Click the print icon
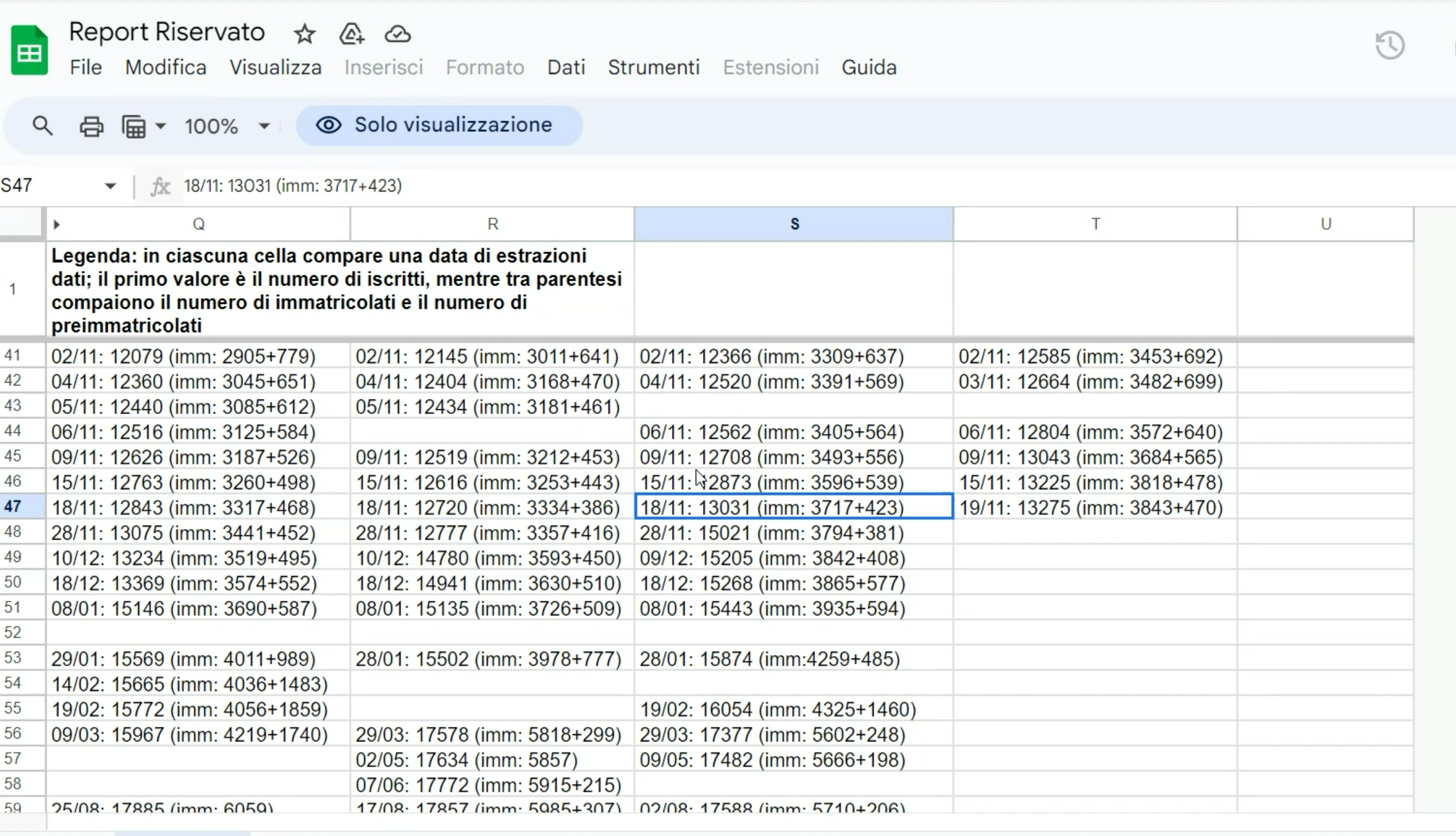This screenshot has width=1456, height=836. click(91, 126)
